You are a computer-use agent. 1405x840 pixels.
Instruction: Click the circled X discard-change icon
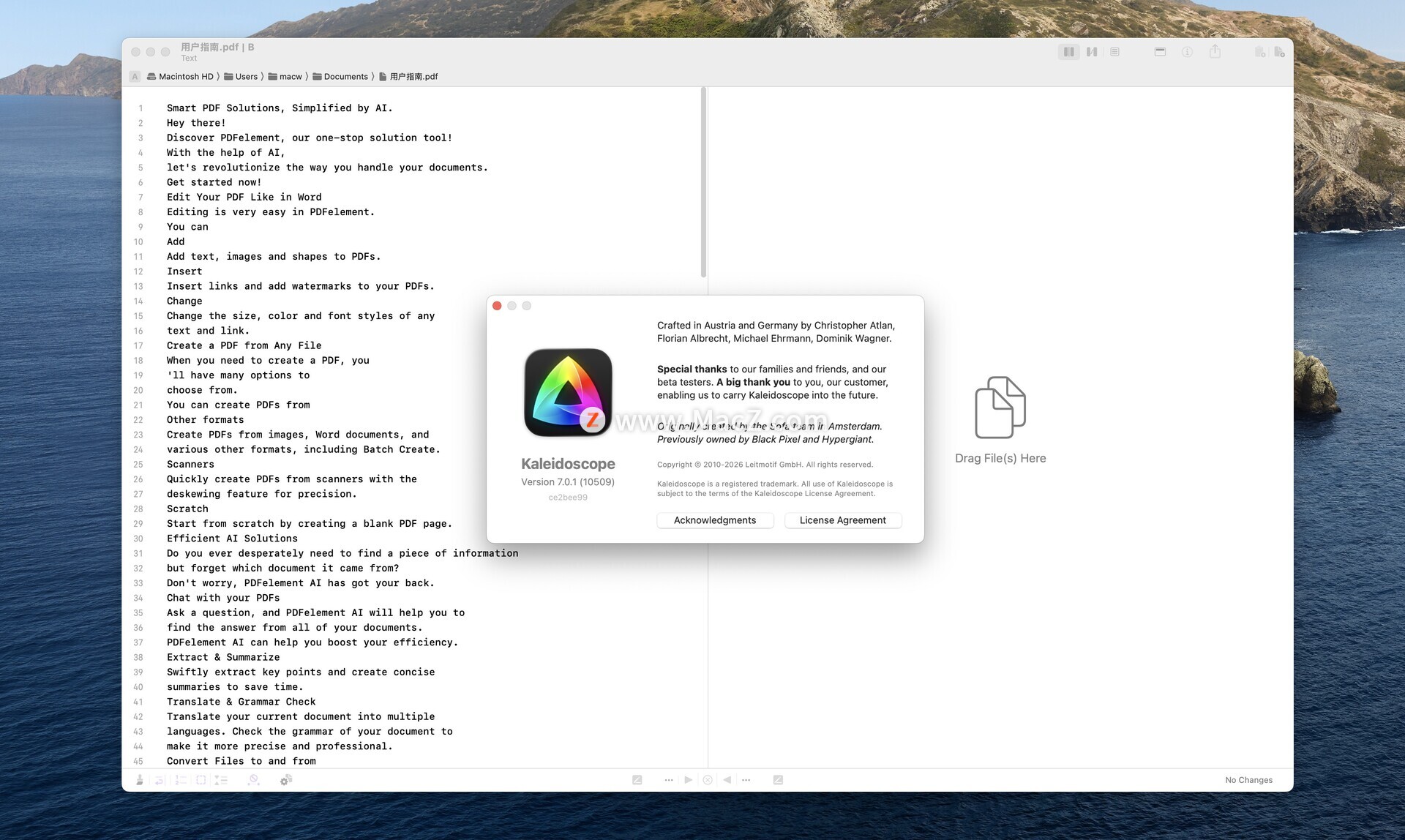pos(708,780)
